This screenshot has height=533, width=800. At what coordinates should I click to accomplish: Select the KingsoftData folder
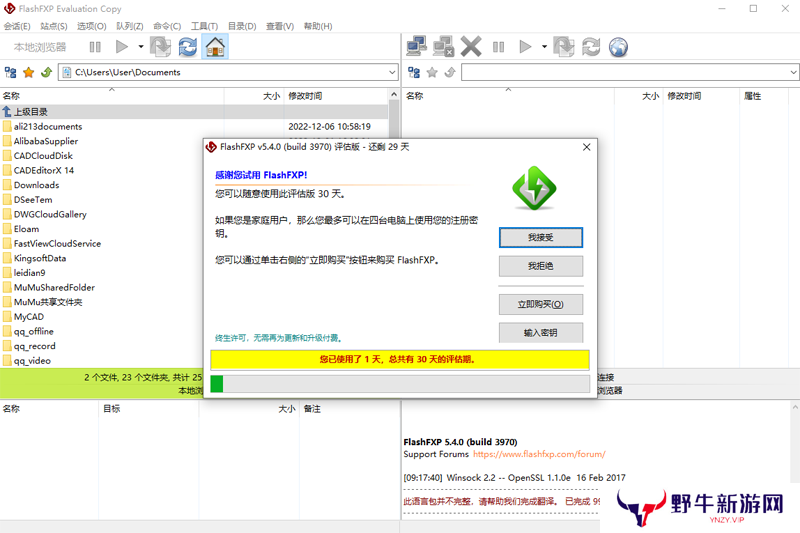40,258
